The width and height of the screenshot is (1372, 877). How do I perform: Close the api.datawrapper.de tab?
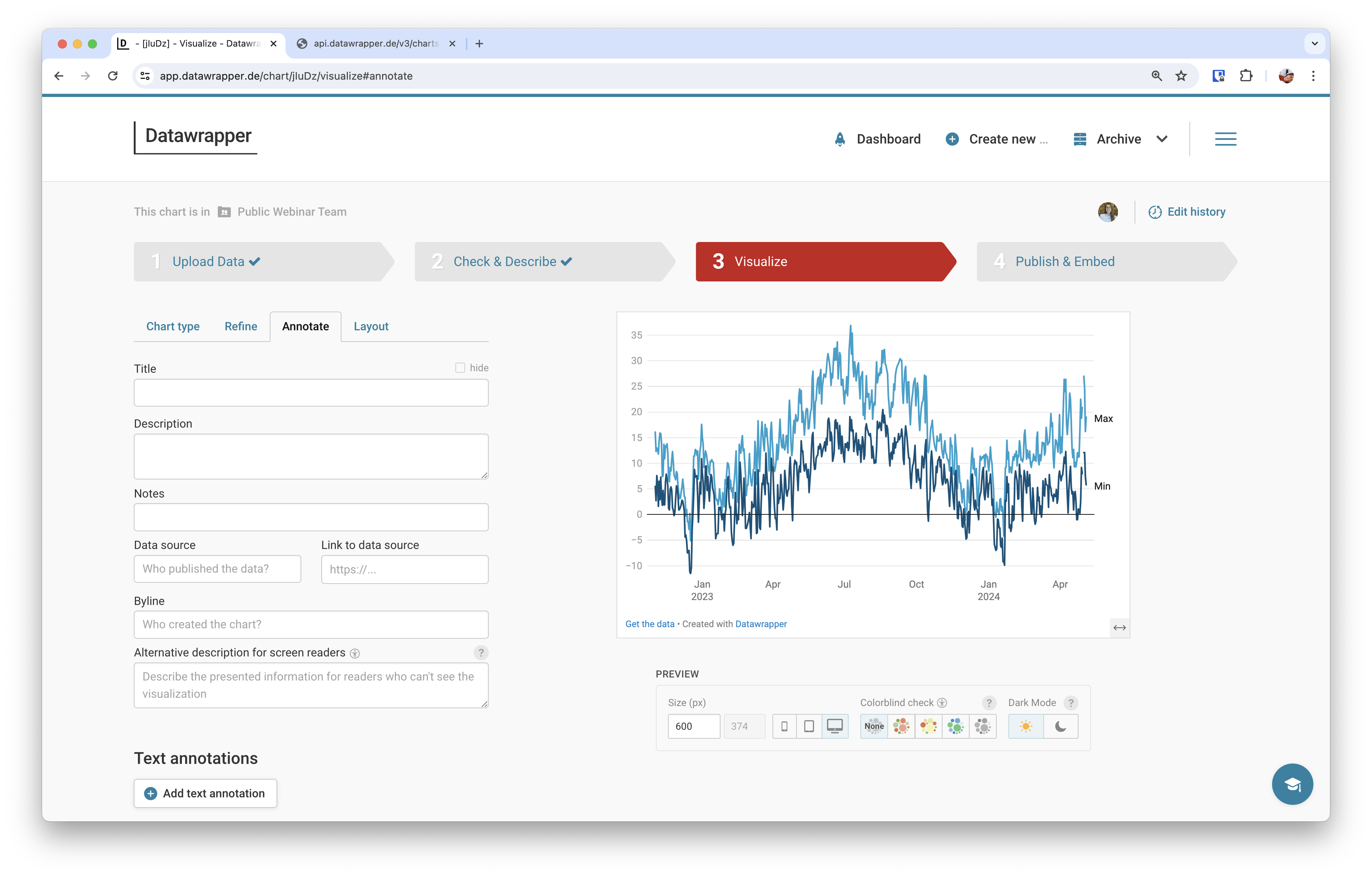coord(452,43)
